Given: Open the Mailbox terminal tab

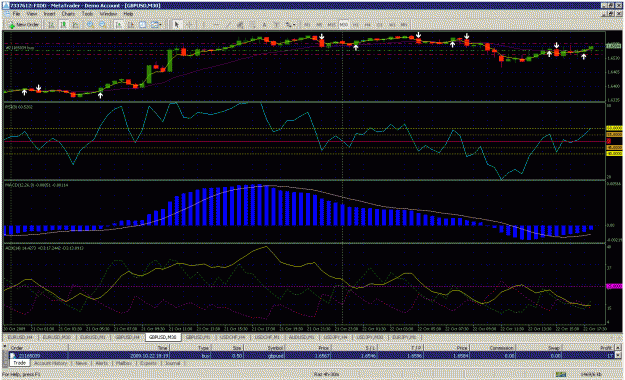Looking at the screenshot, I should click(124, 363).
